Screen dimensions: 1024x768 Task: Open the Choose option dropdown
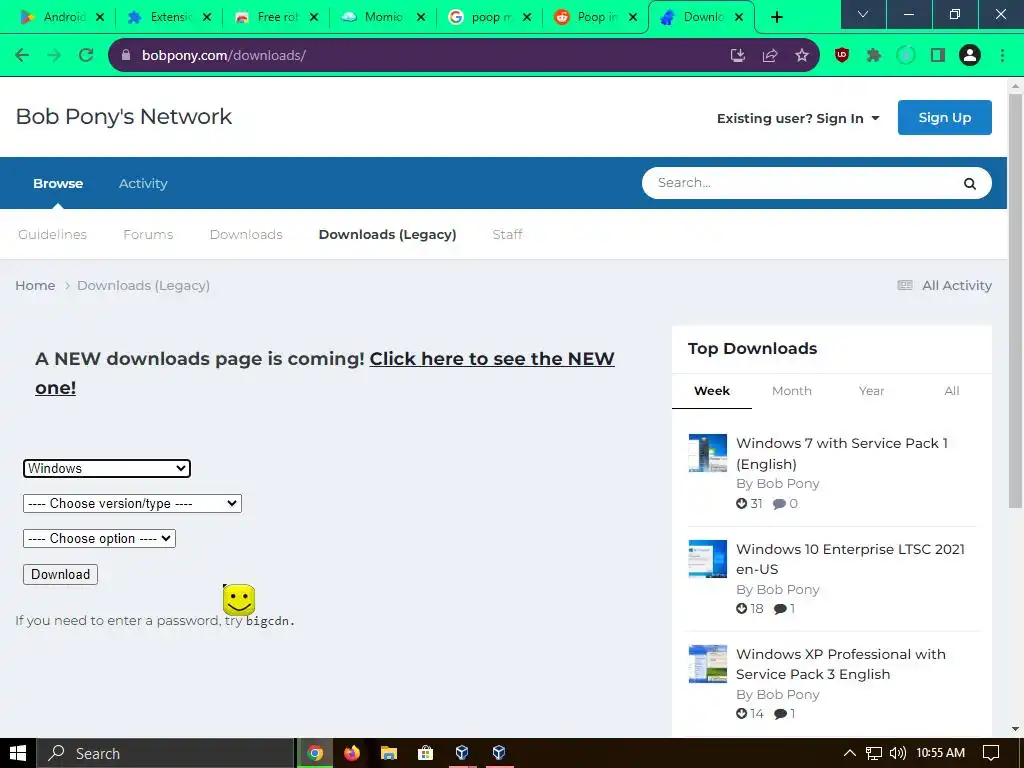[x=99, y=539]
